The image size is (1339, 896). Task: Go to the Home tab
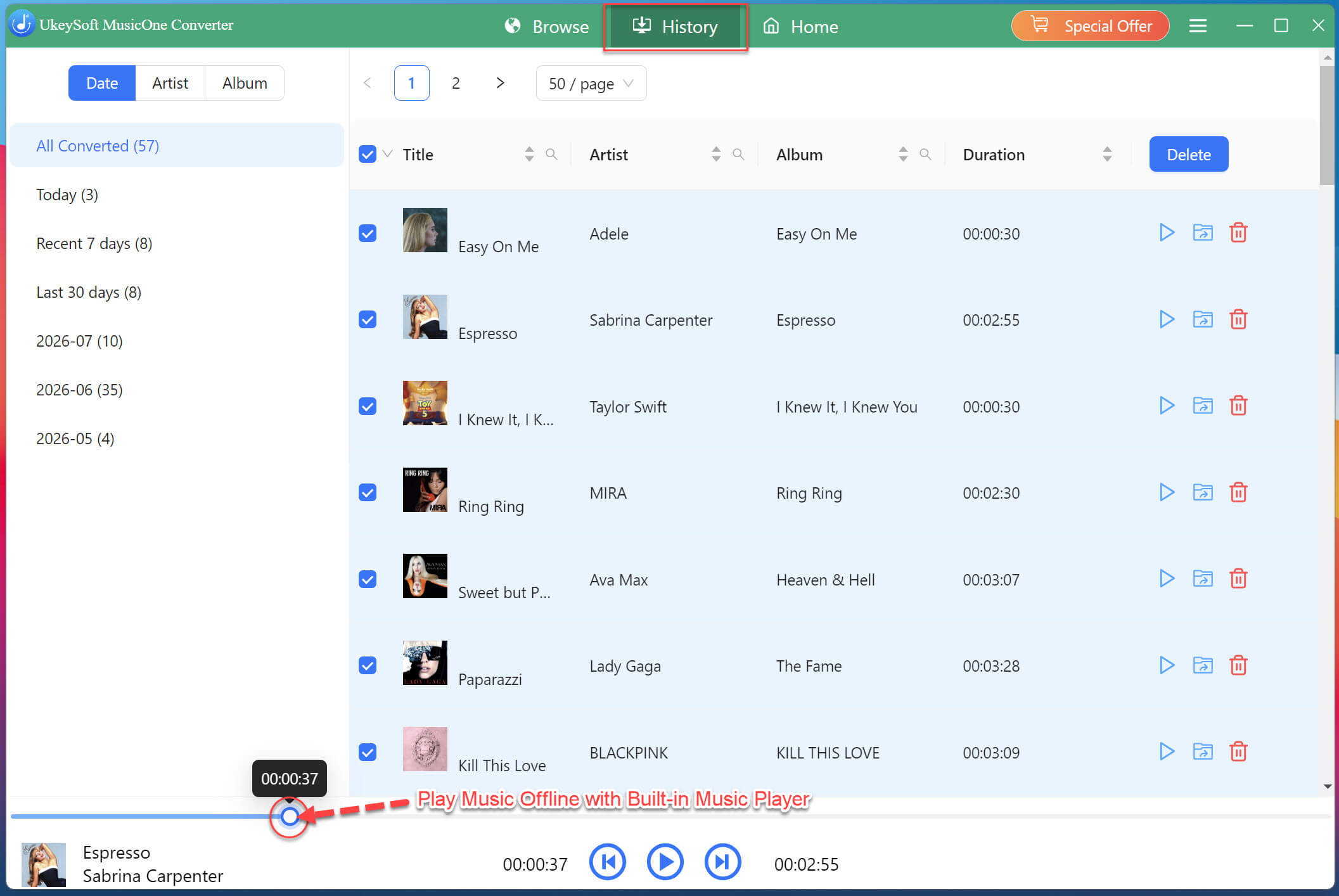pyautogui.click(x=800, y=27)
